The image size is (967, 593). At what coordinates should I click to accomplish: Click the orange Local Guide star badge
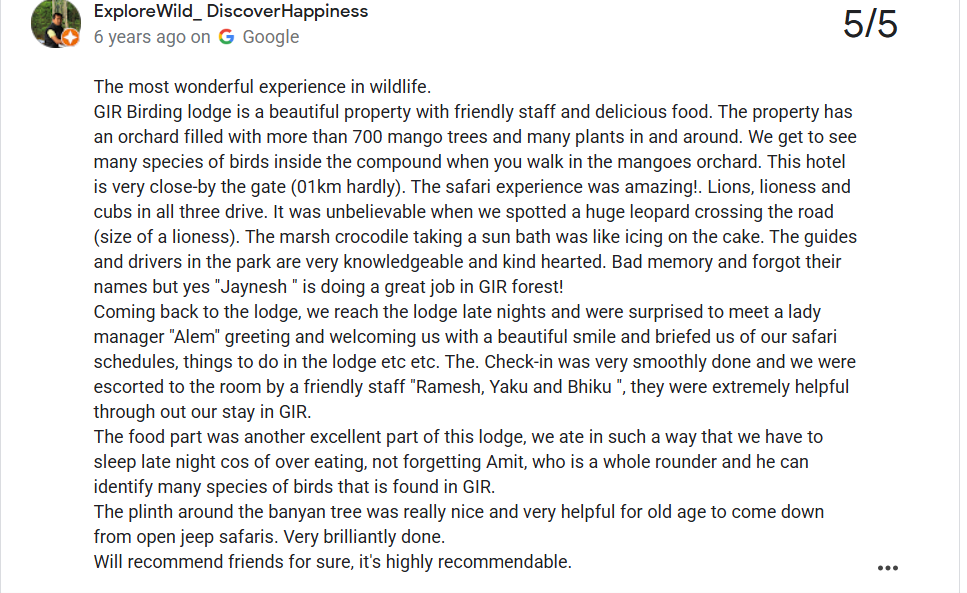coord(70,38)
